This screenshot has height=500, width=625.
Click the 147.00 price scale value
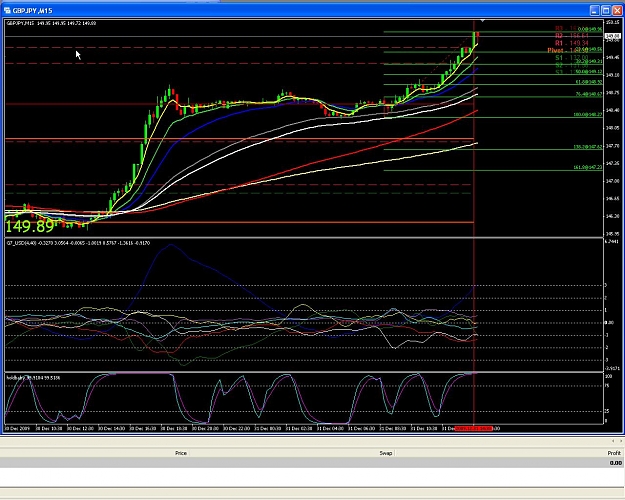coord(612,181)
